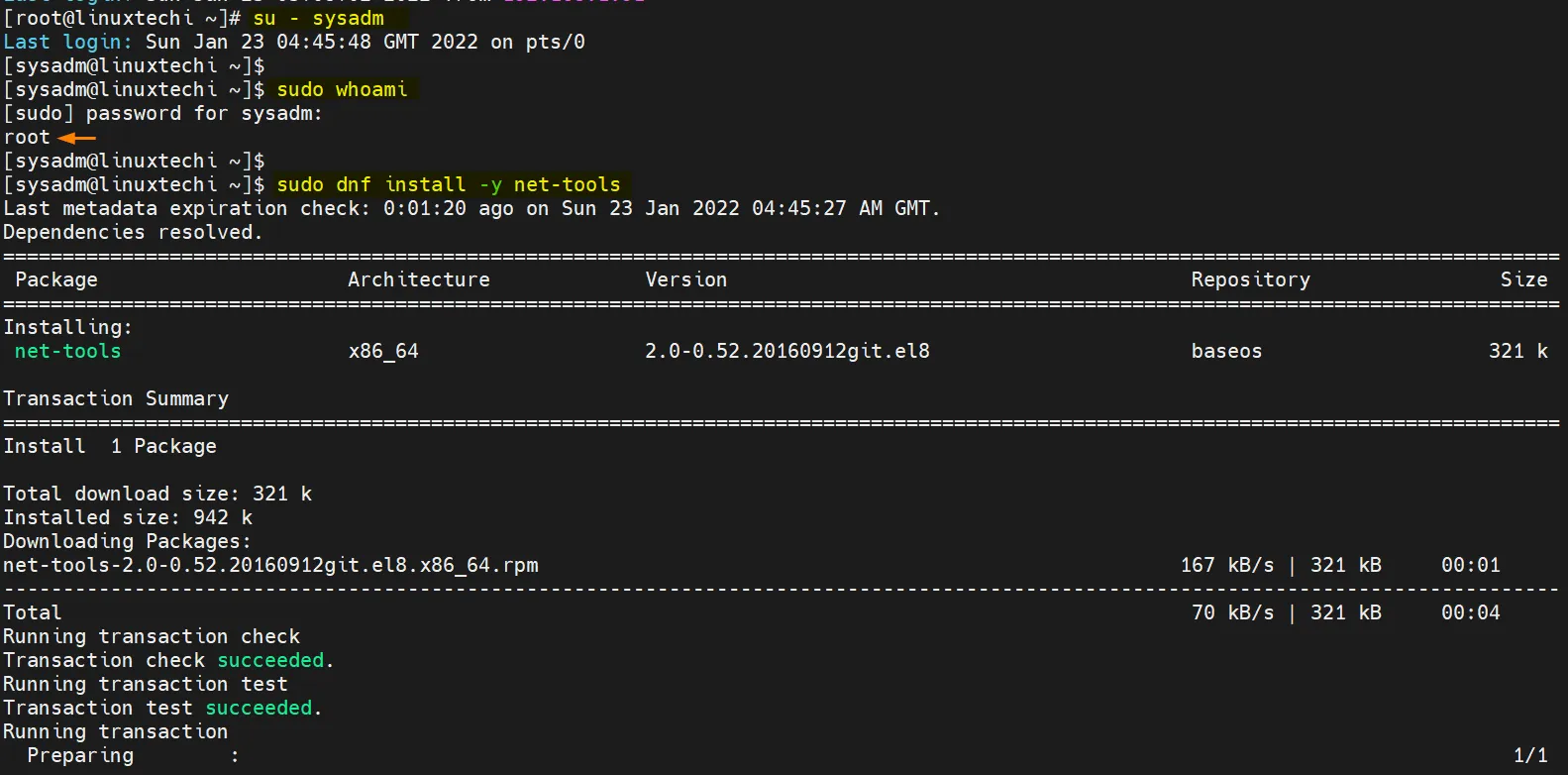This screenshot has height=775, width=1568.
Task: Click the 'sudo dnf install -y net-tools' command
Action: (449, 184)
